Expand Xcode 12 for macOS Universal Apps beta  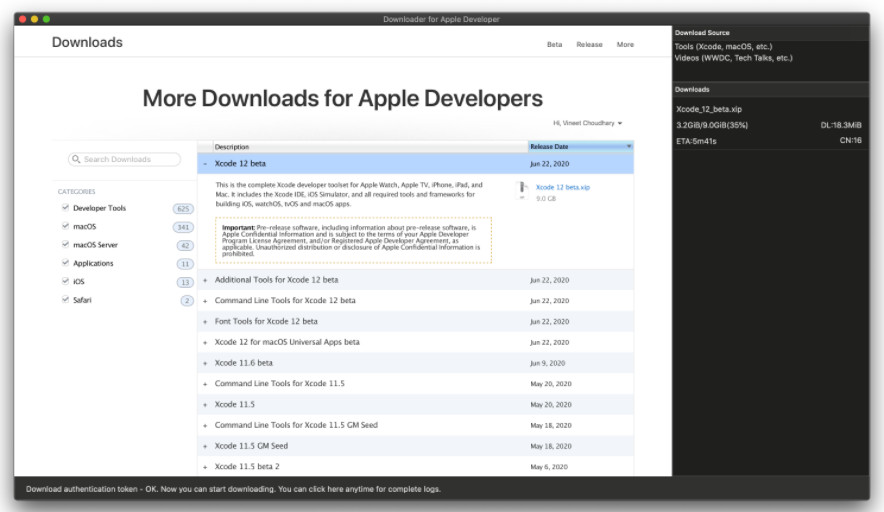(x=205, y=342)
